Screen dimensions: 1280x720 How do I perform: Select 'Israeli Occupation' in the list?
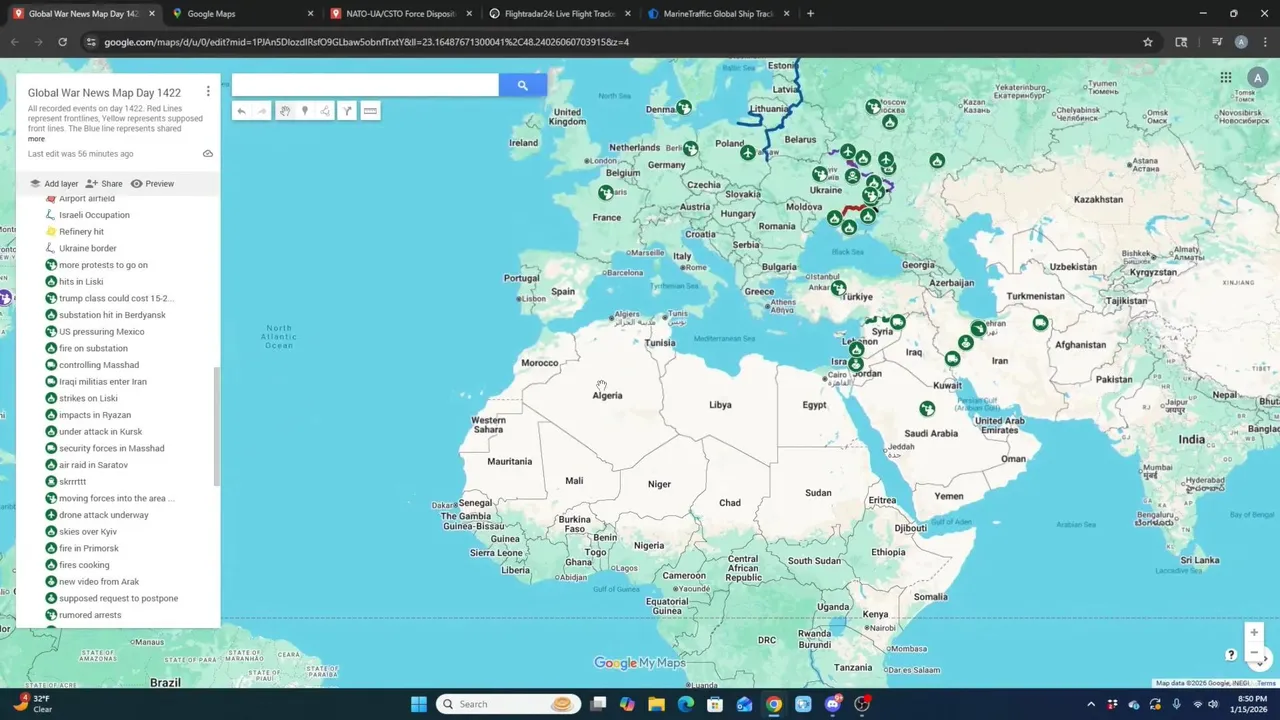tap(94, 215)
